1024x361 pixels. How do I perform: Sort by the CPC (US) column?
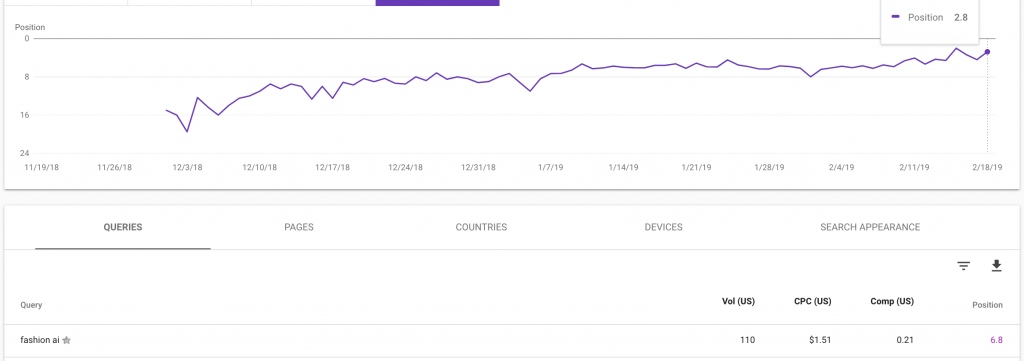coord(812,302)
